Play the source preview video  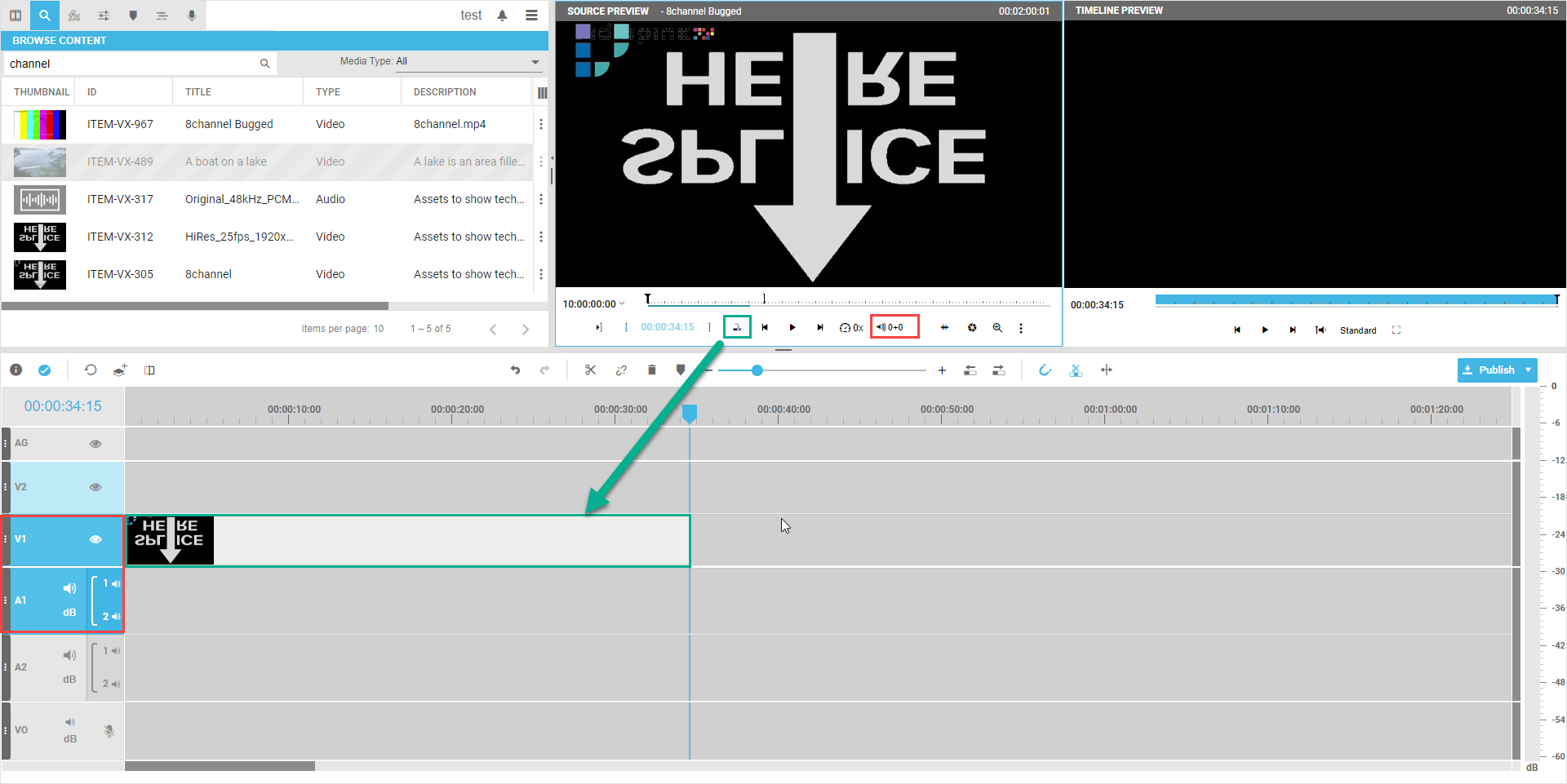792,328
